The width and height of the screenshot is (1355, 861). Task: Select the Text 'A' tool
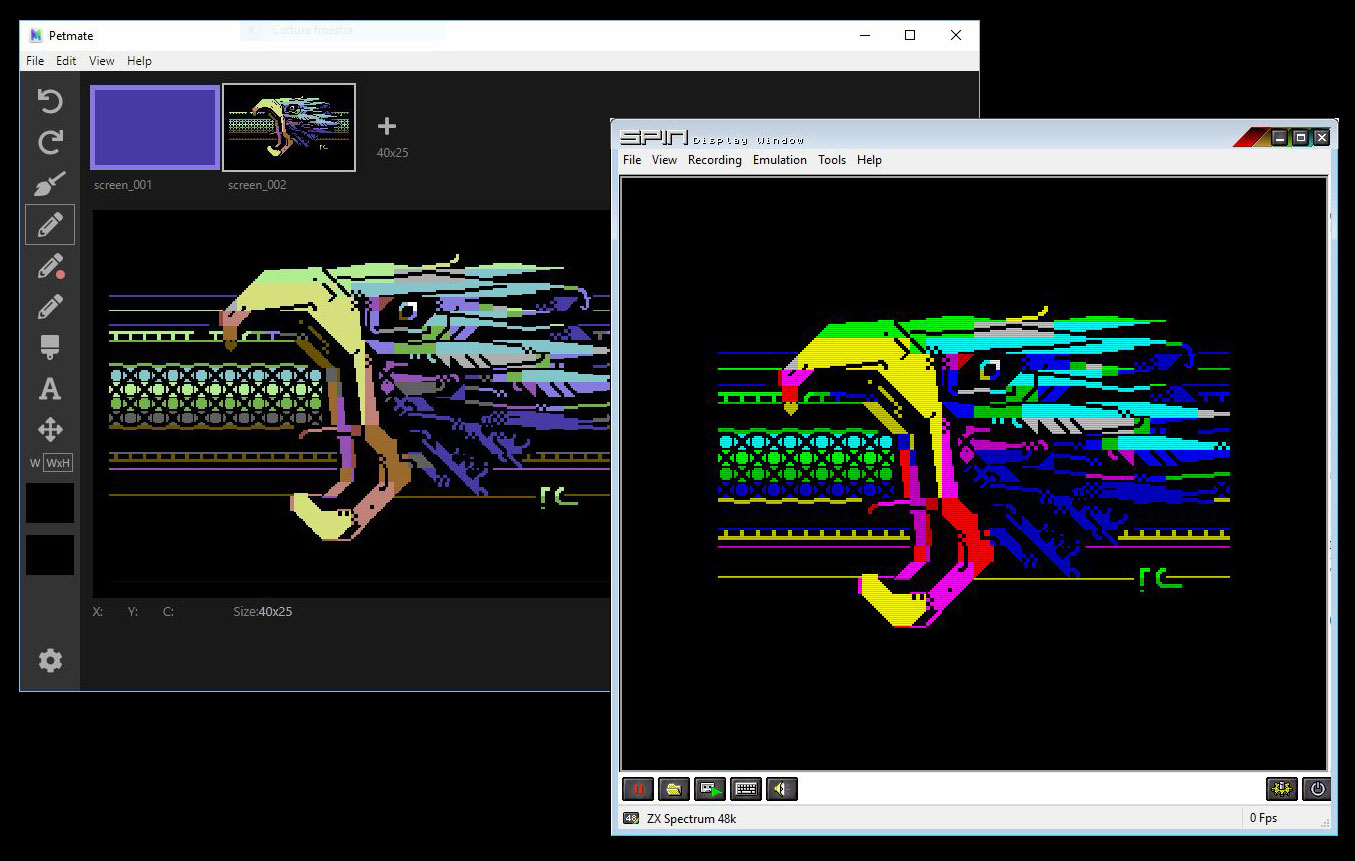[x=50, y=389]
